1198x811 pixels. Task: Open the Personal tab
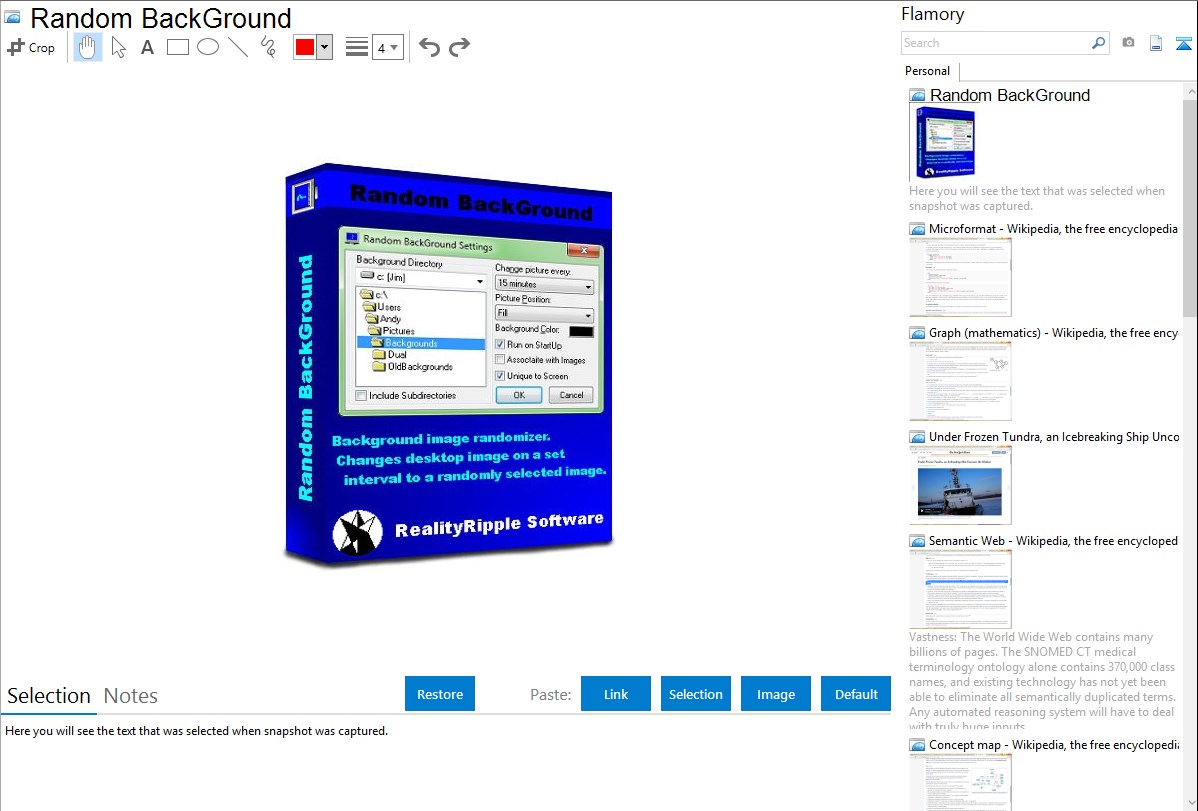coord(927,71)
